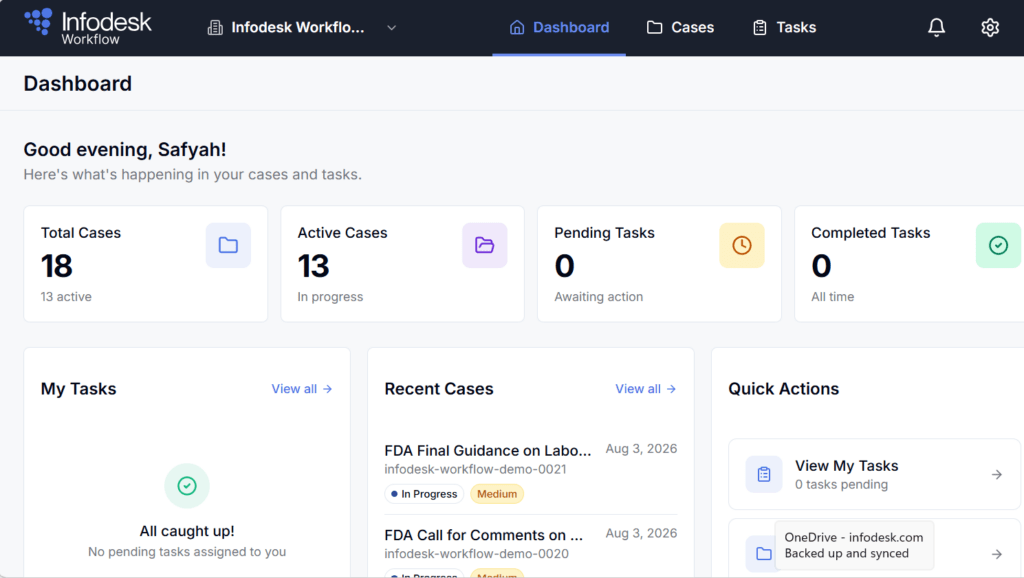1024x578 pixels.
Task: Select the Total Cases card value 18
Action: pyautogui.click(x=57, y=266)
